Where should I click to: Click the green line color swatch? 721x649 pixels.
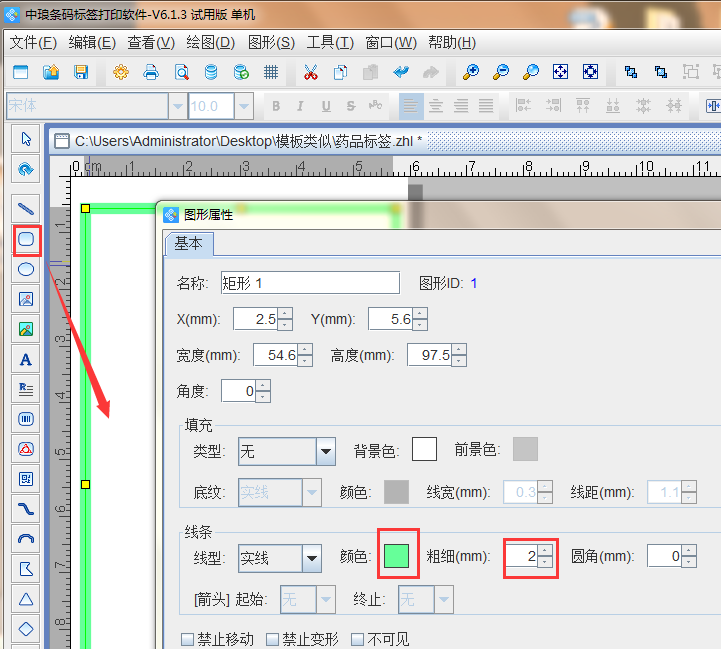[x=398, y=556]
